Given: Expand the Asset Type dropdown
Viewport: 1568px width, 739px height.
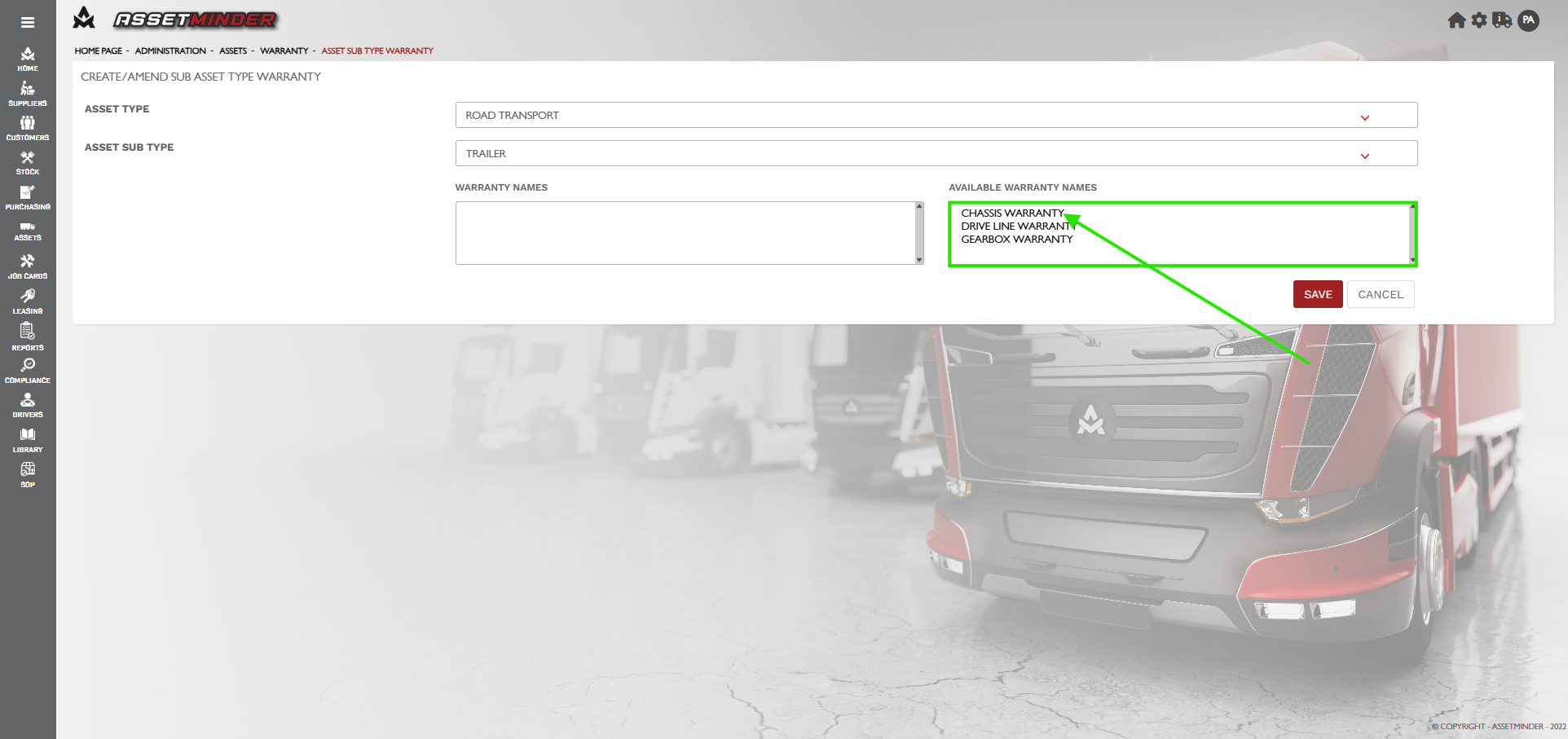Looking at the screenshot, I should coord(936,115).
